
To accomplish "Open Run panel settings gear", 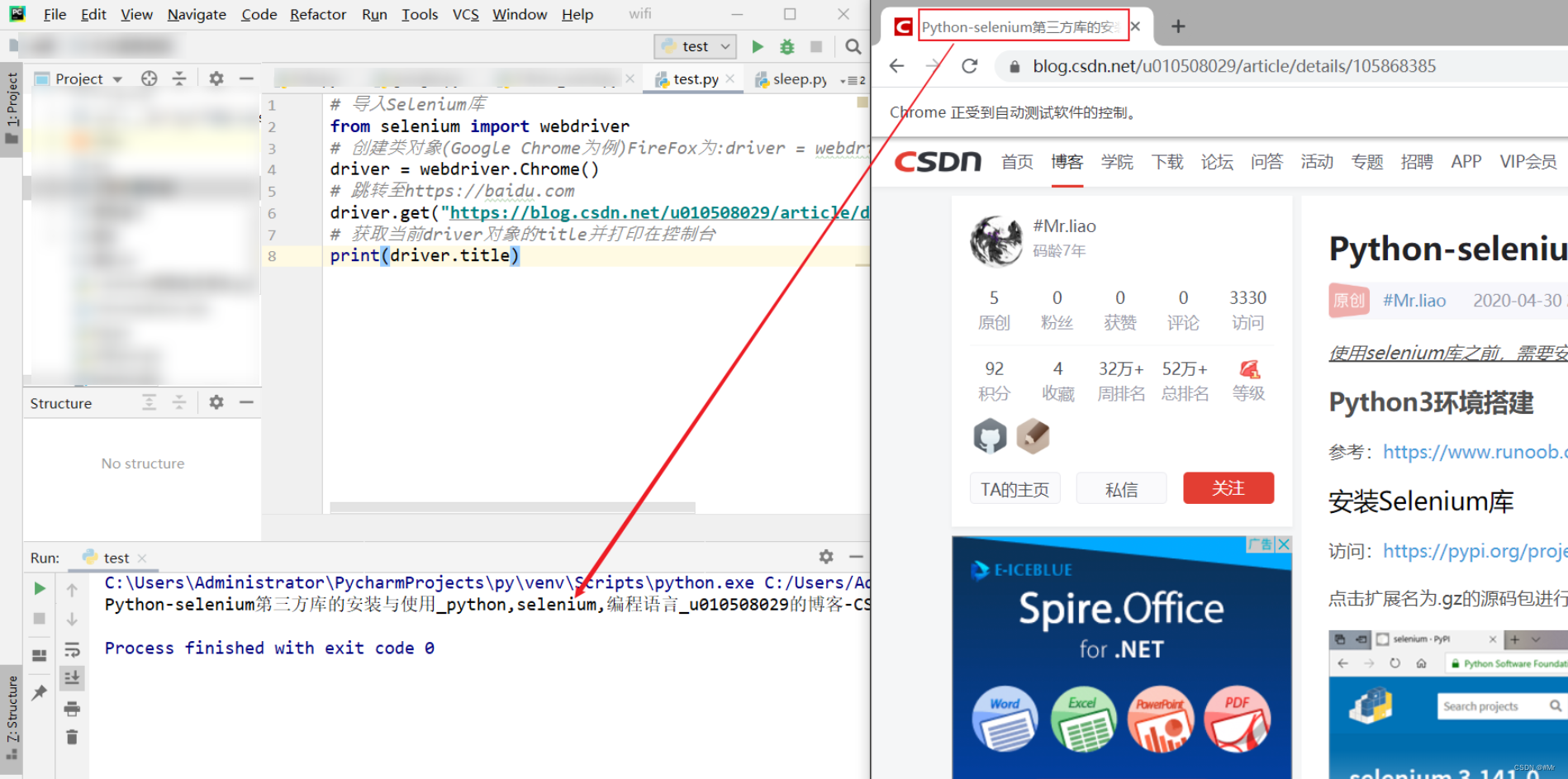I will point(826,557).
